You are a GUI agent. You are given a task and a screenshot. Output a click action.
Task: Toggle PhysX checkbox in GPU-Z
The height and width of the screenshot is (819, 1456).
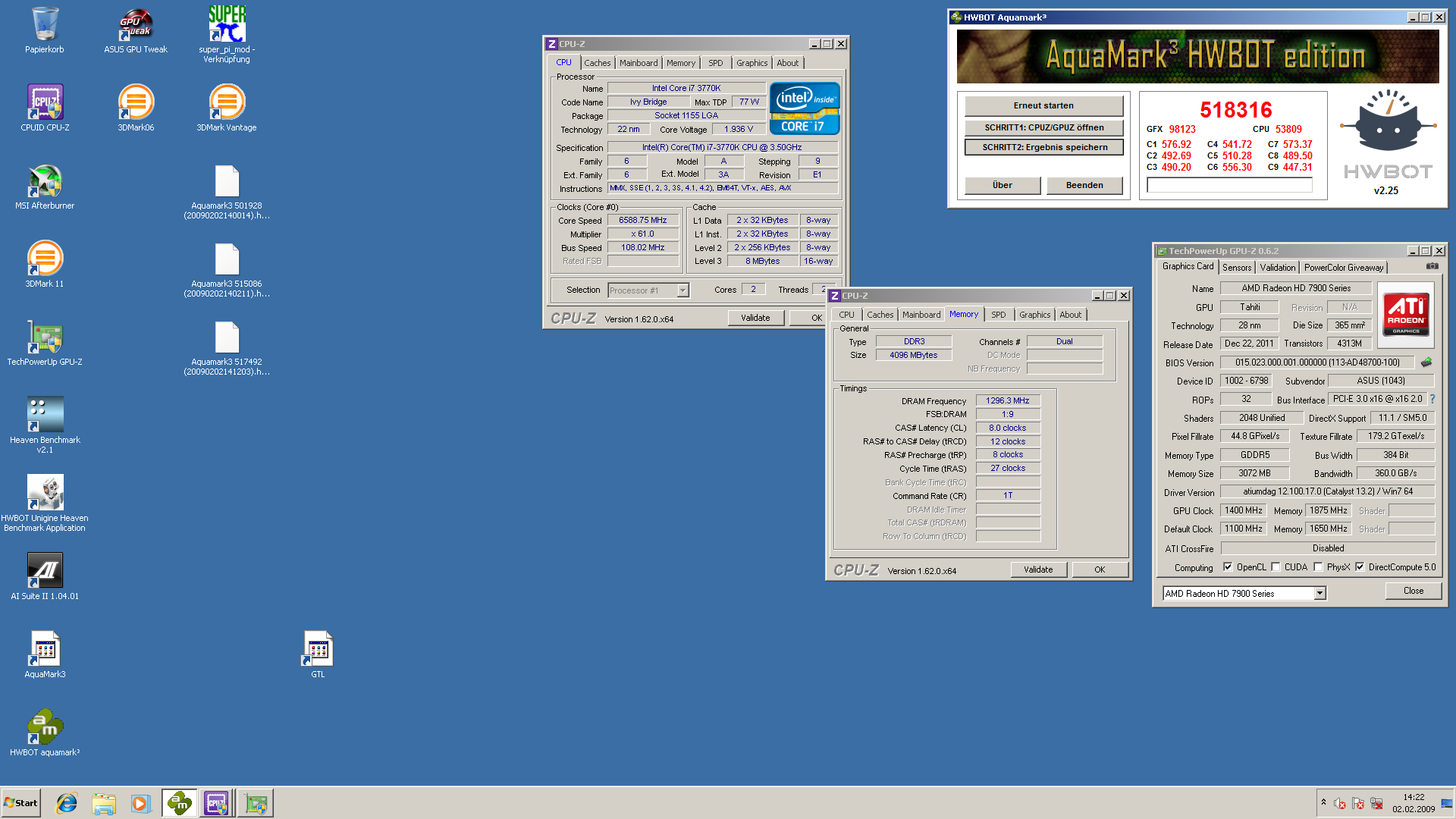1318,566
